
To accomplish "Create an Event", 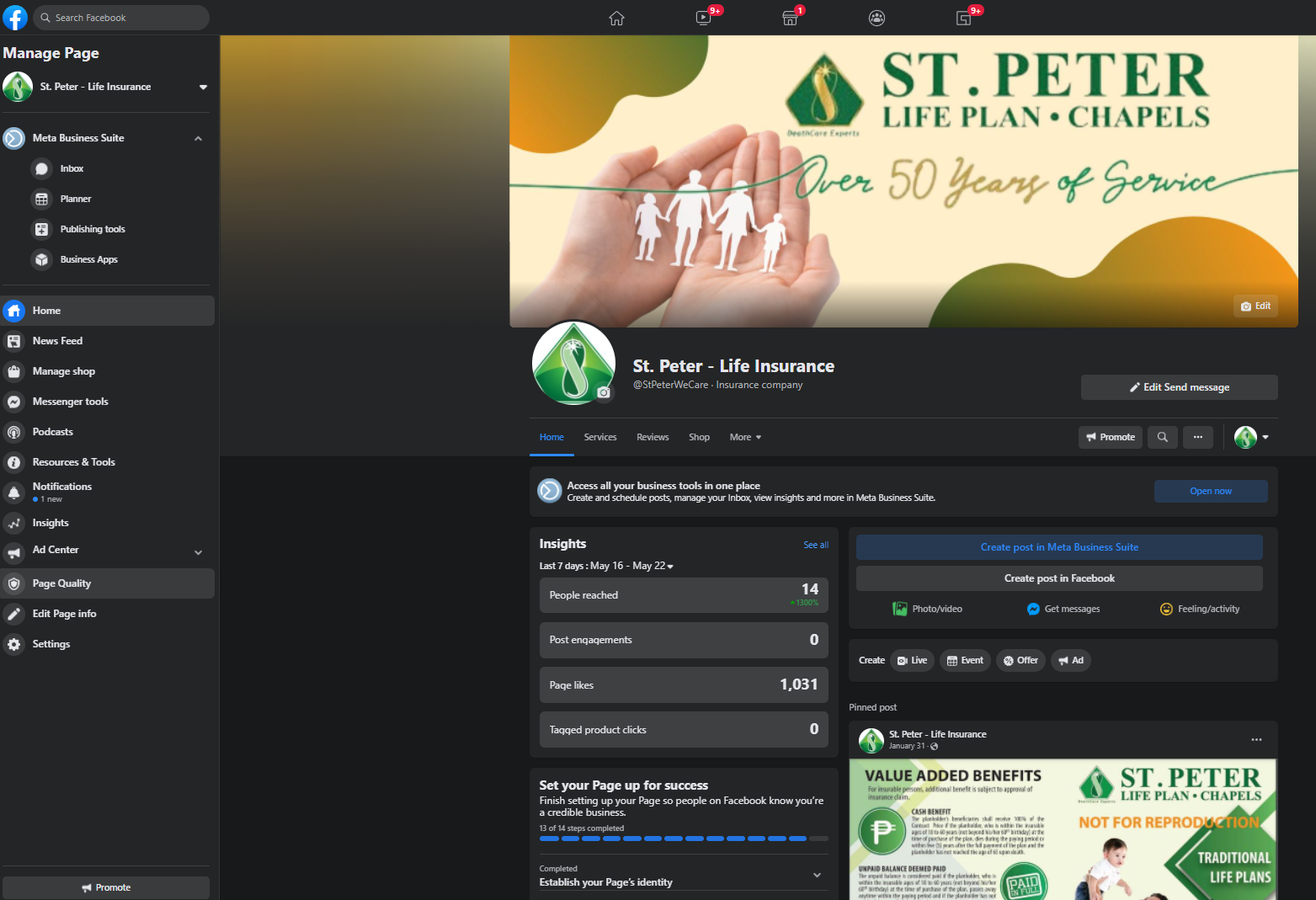I will click(x=965, y=660).
